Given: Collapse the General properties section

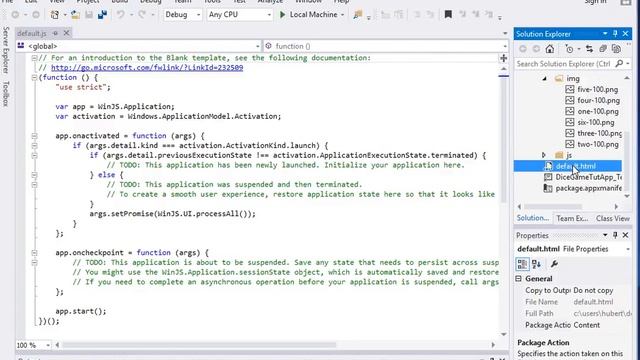Looking at the screenshot, I should 519,279.
